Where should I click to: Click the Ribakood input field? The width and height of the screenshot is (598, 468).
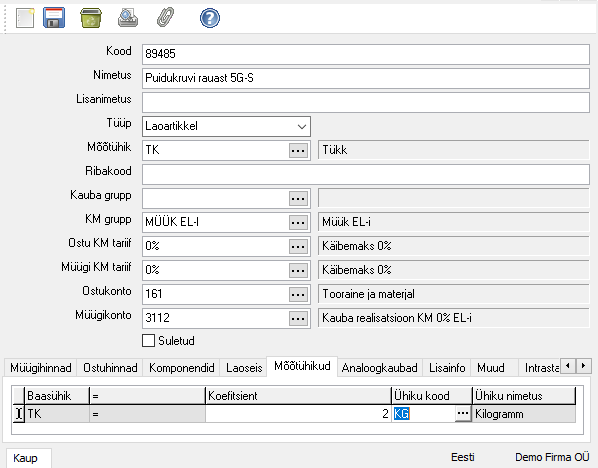(366, 174)
